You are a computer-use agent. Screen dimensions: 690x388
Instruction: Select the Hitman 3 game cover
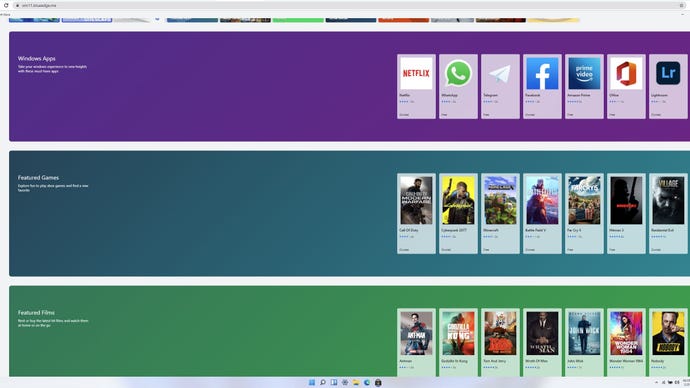click(626, 201)
